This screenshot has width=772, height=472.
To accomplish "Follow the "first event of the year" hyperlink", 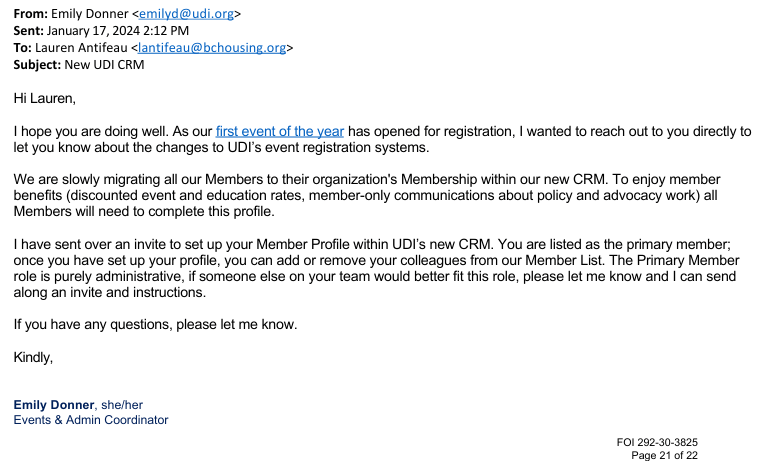I will [279, 131].
